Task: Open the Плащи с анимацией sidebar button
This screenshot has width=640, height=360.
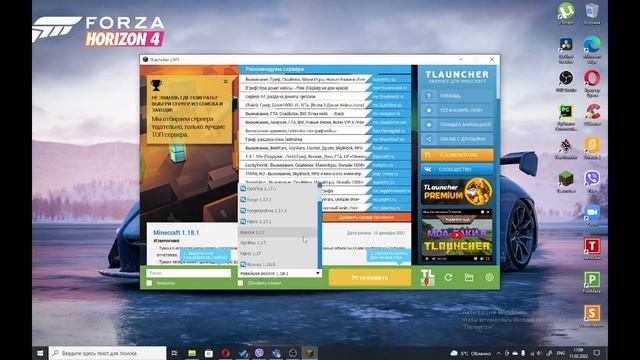Action: click(457, 124)
